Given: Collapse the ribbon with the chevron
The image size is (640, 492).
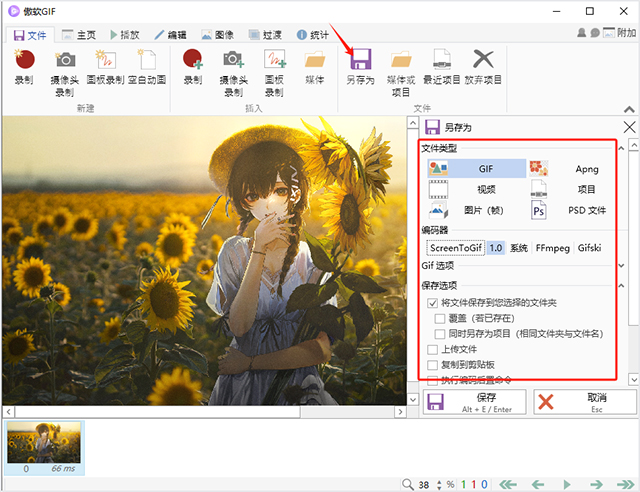Looking at the screenshot, I should [629, 109].
